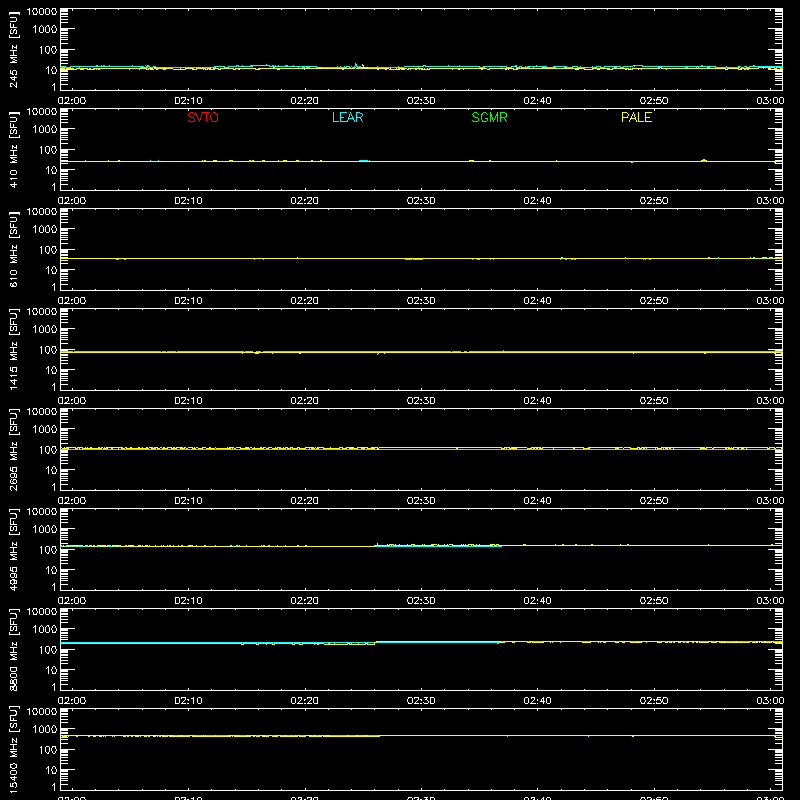Image resolution: width=800 pixels, height=800 pixels.
Task: Click 02:00 label under the 245 MHz plot
Action: pos(72,101)
